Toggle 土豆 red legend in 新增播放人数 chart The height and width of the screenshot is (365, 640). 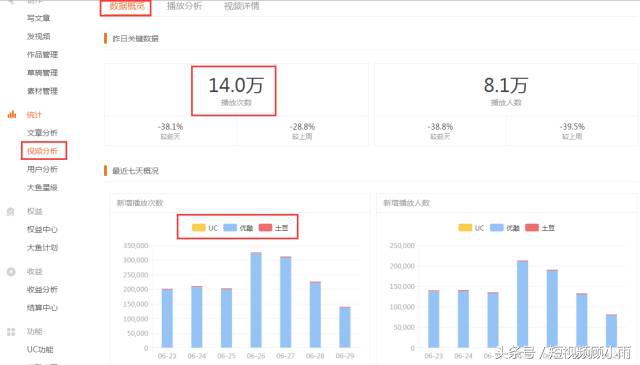pos(540,228)
